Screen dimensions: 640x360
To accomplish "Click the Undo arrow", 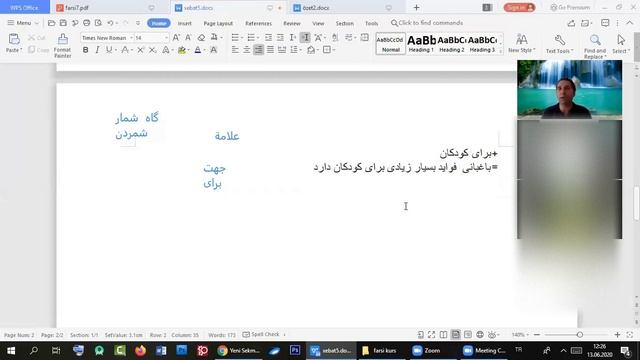I will click(x=110, y=23).
